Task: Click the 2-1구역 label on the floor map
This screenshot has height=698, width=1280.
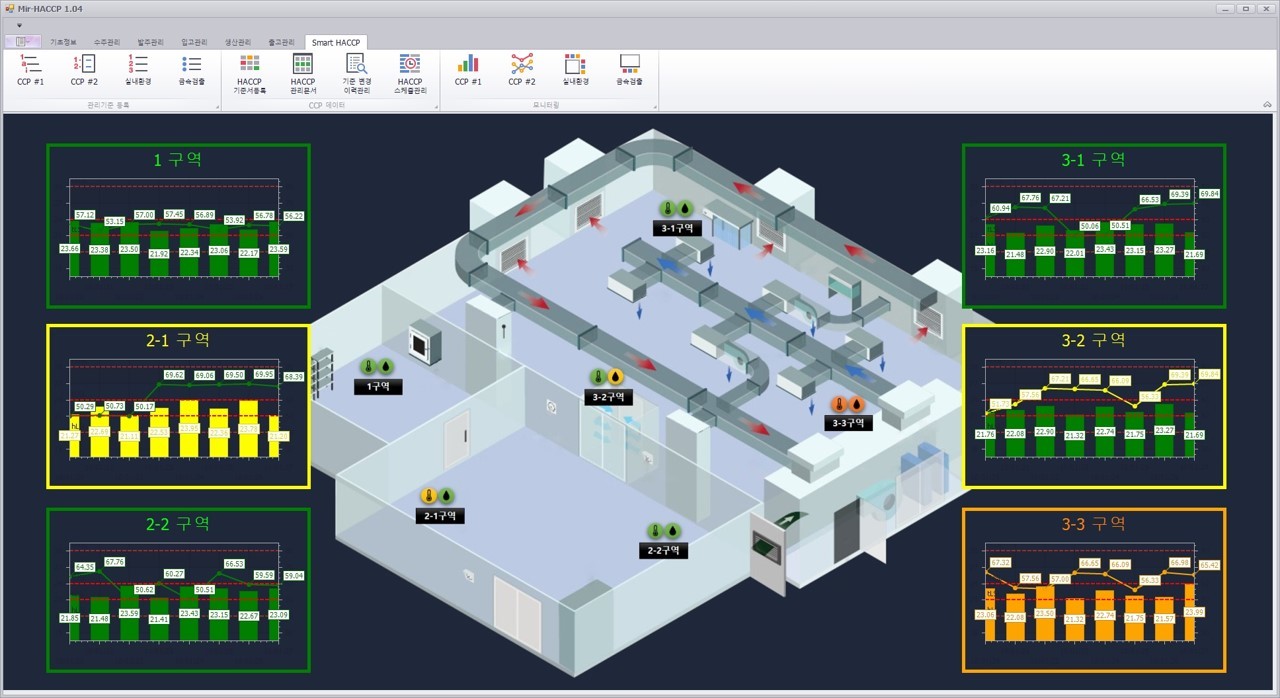Action: [440, 515]
